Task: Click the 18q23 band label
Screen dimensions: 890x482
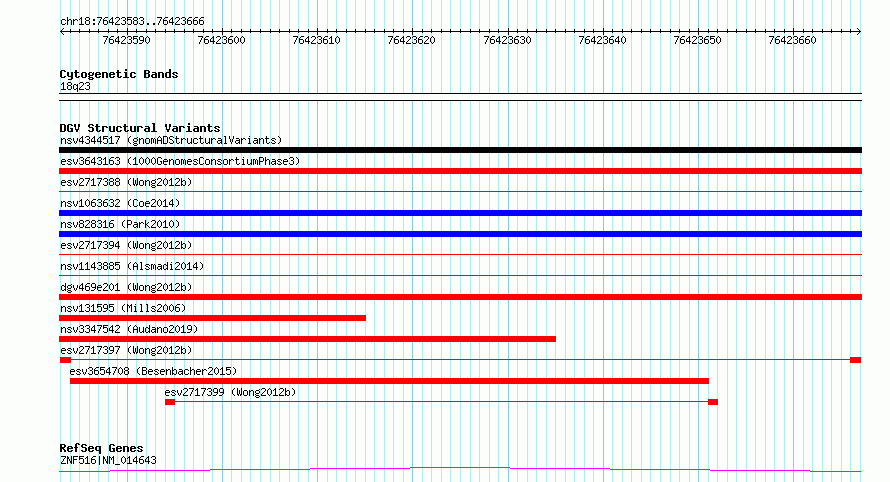Action: (x=75, y=86)
